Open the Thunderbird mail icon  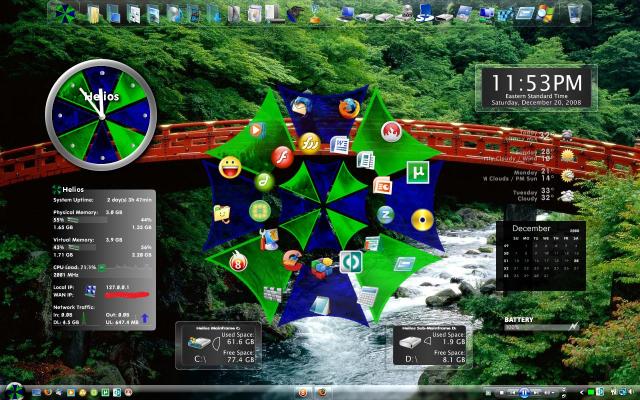click(302, 106)
